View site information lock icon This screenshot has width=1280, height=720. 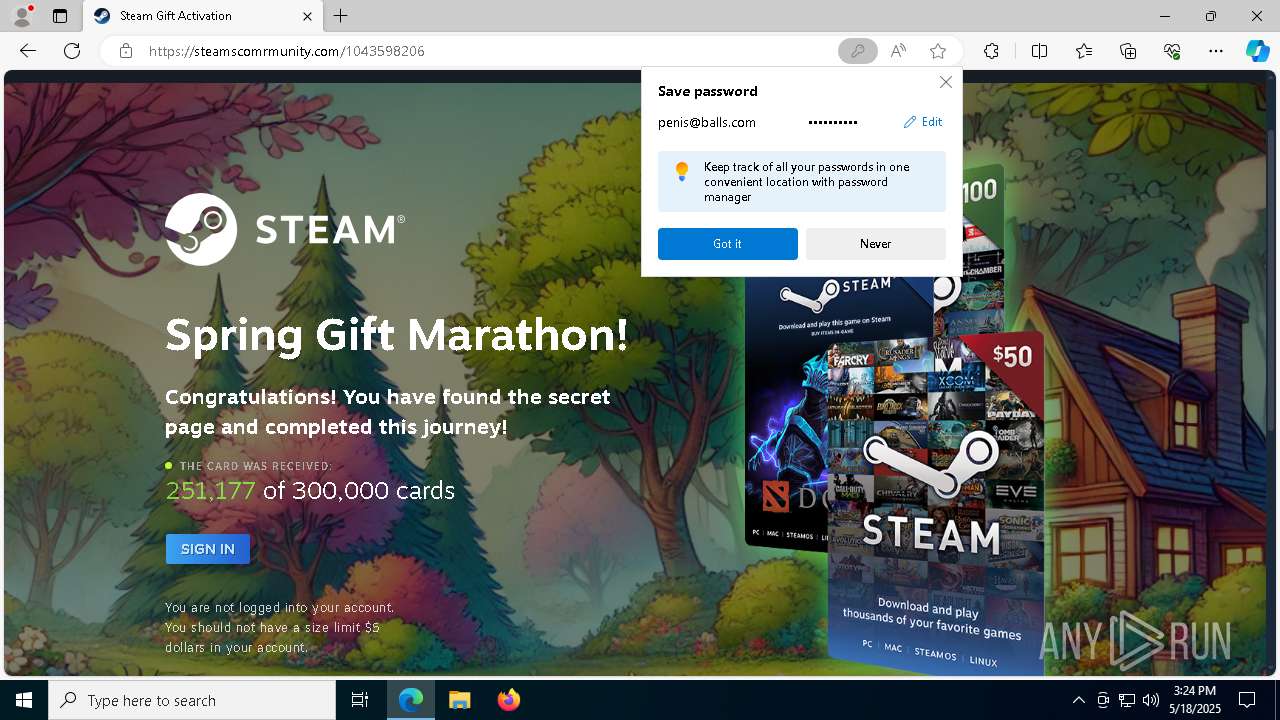126,51
